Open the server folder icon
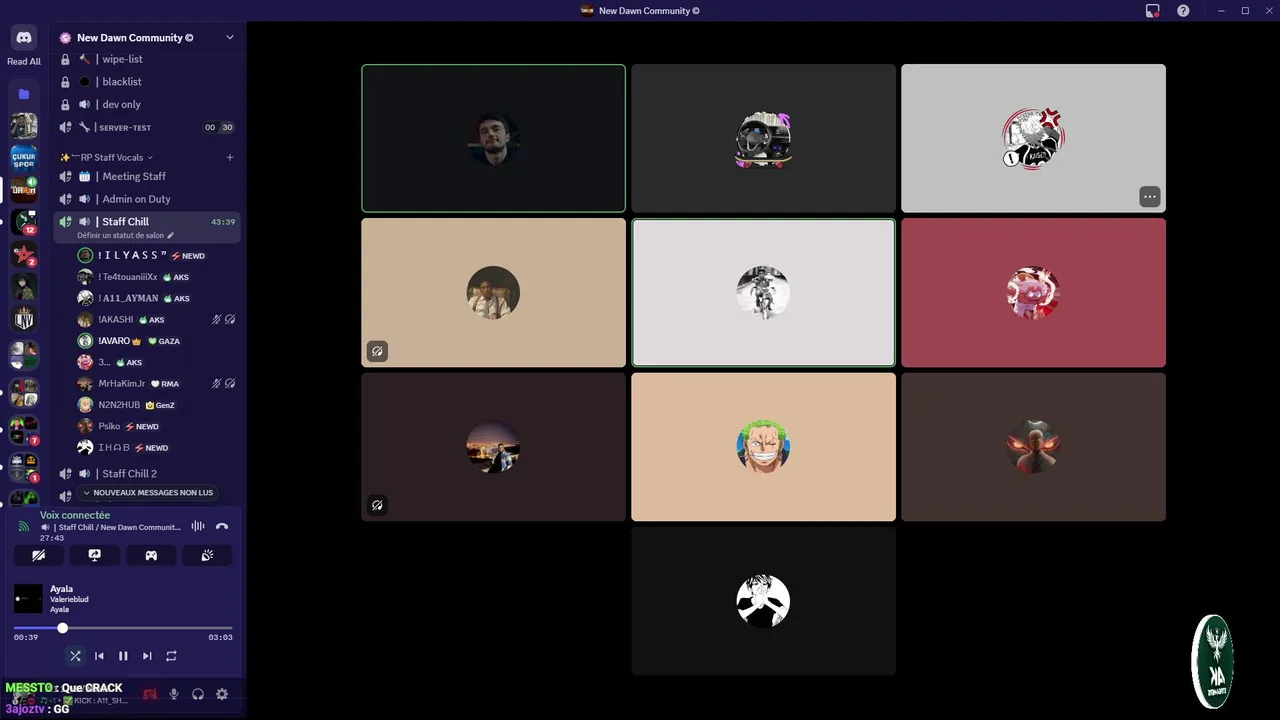The height and width of the screenshot is (720, 1280). point(24,94)
